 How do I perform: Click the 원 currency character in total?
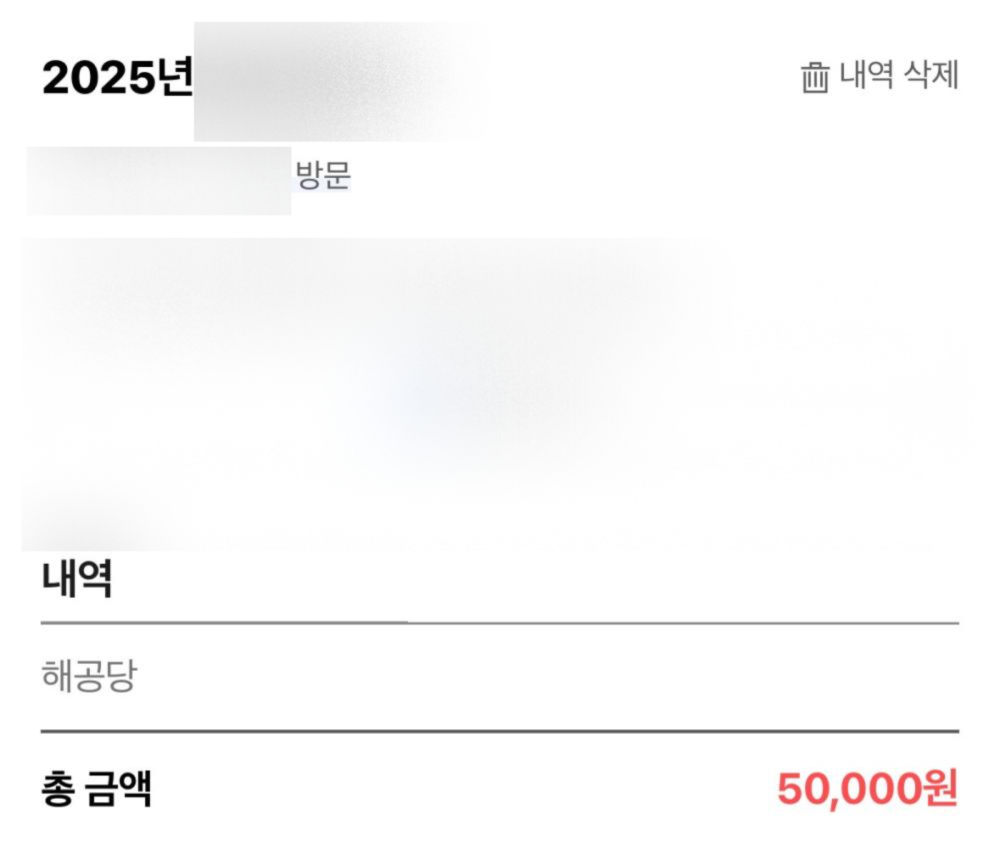[x=942, y=790]
